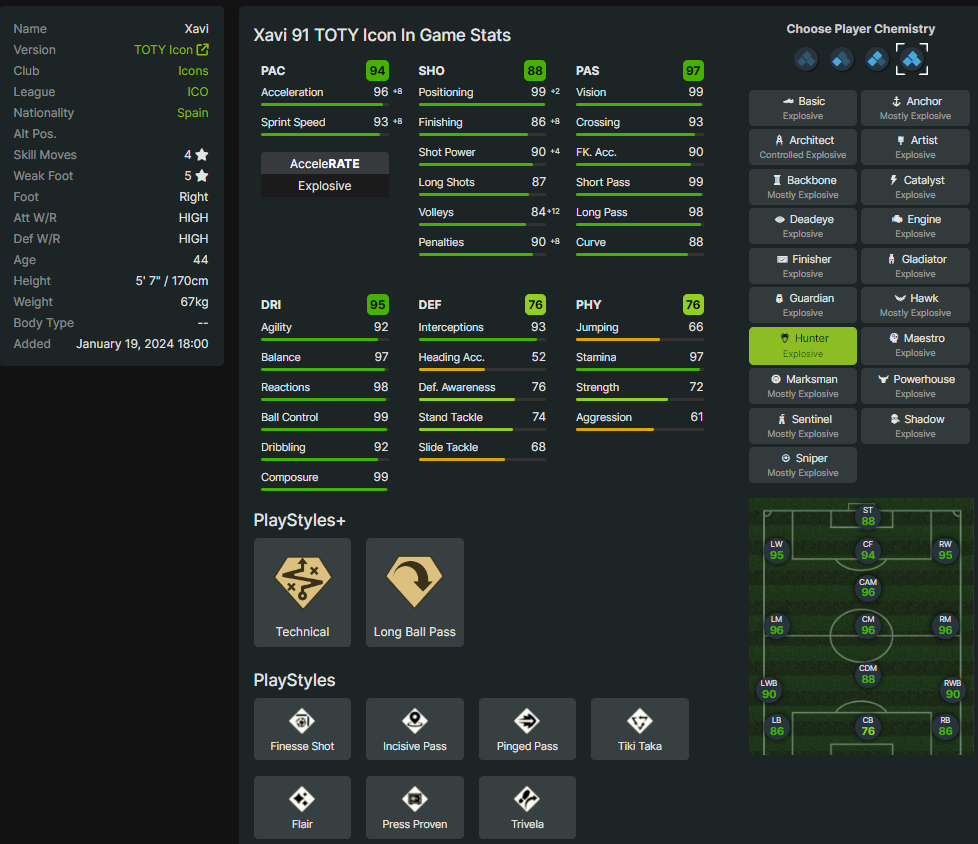Choose the Guardian chemistry style
The height and width of the screenshot is (844, 978).
pos(803,306)
